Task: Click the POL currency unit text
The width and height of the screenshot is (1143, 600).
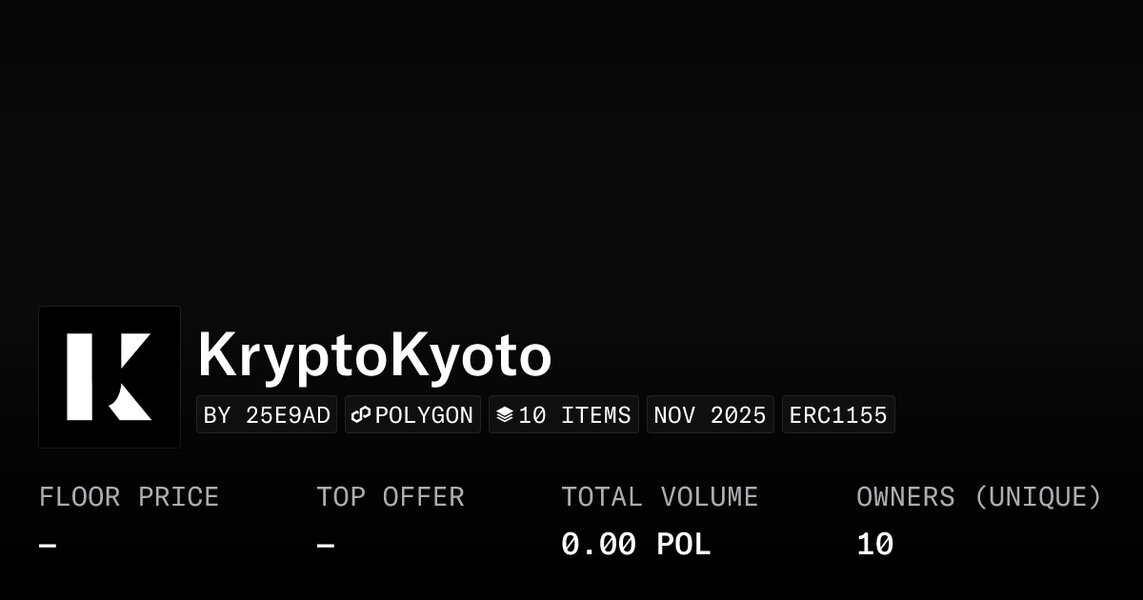Action: pos(683,545)
